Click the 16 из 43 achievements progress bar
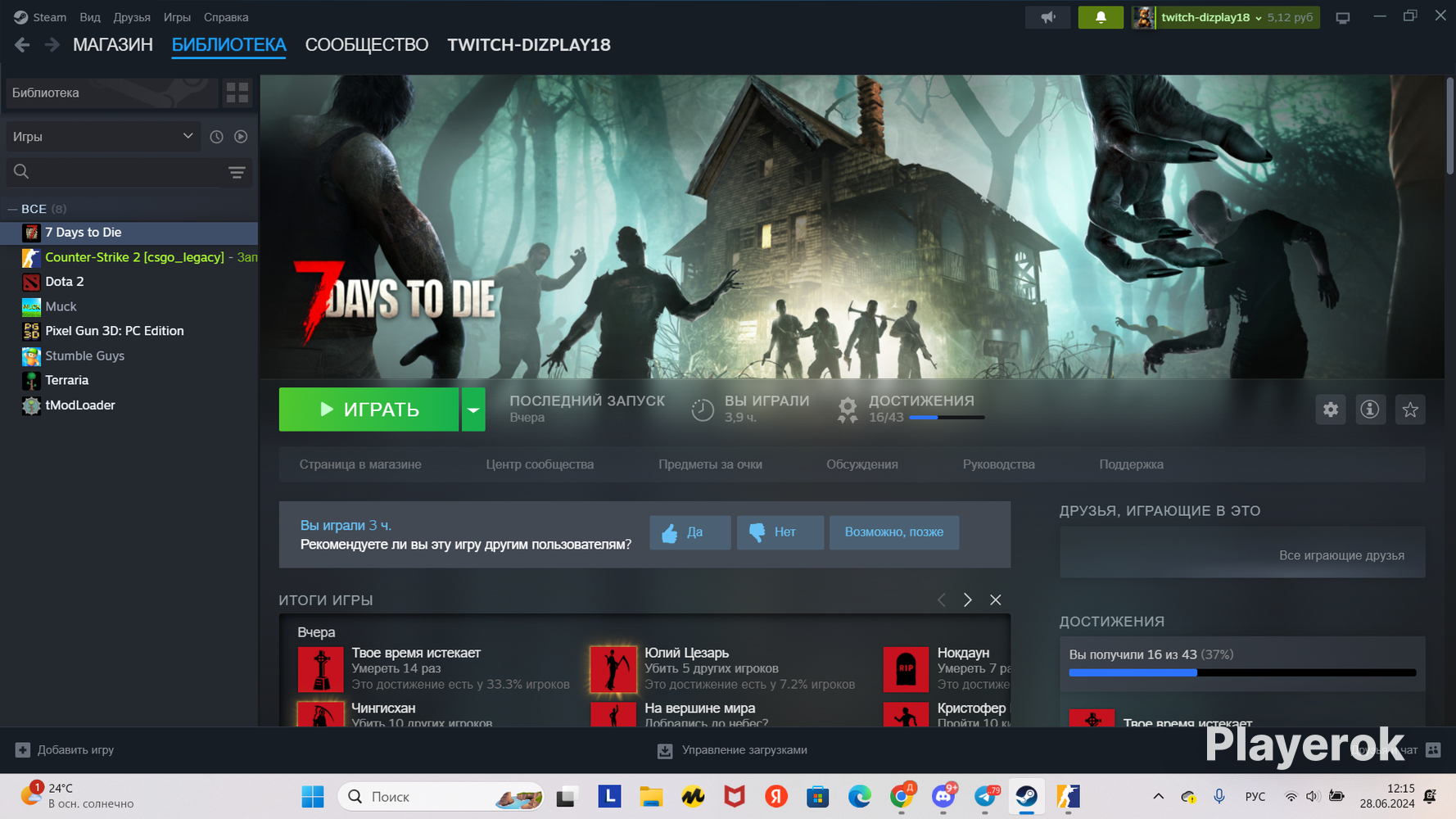The width and height of the screenshot is (1456, 819). click(1242, 672)
